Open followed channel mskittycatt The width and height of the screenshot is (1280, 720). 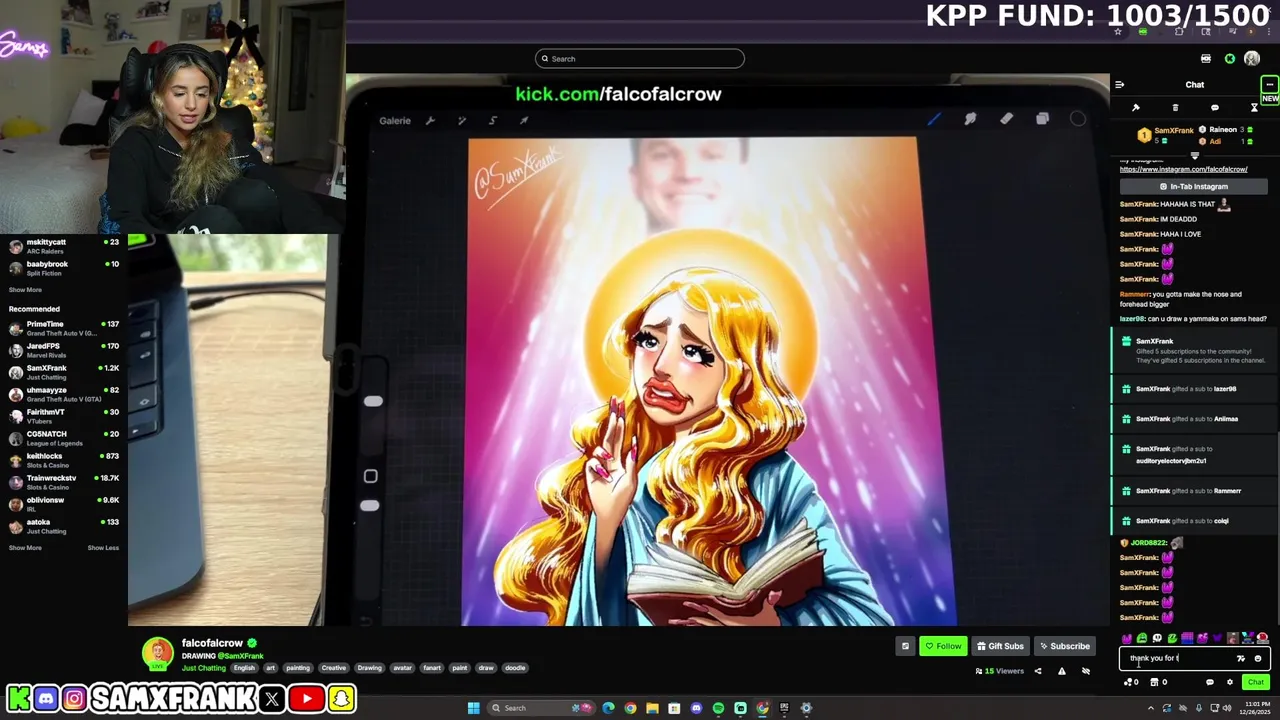pos(64,246)
